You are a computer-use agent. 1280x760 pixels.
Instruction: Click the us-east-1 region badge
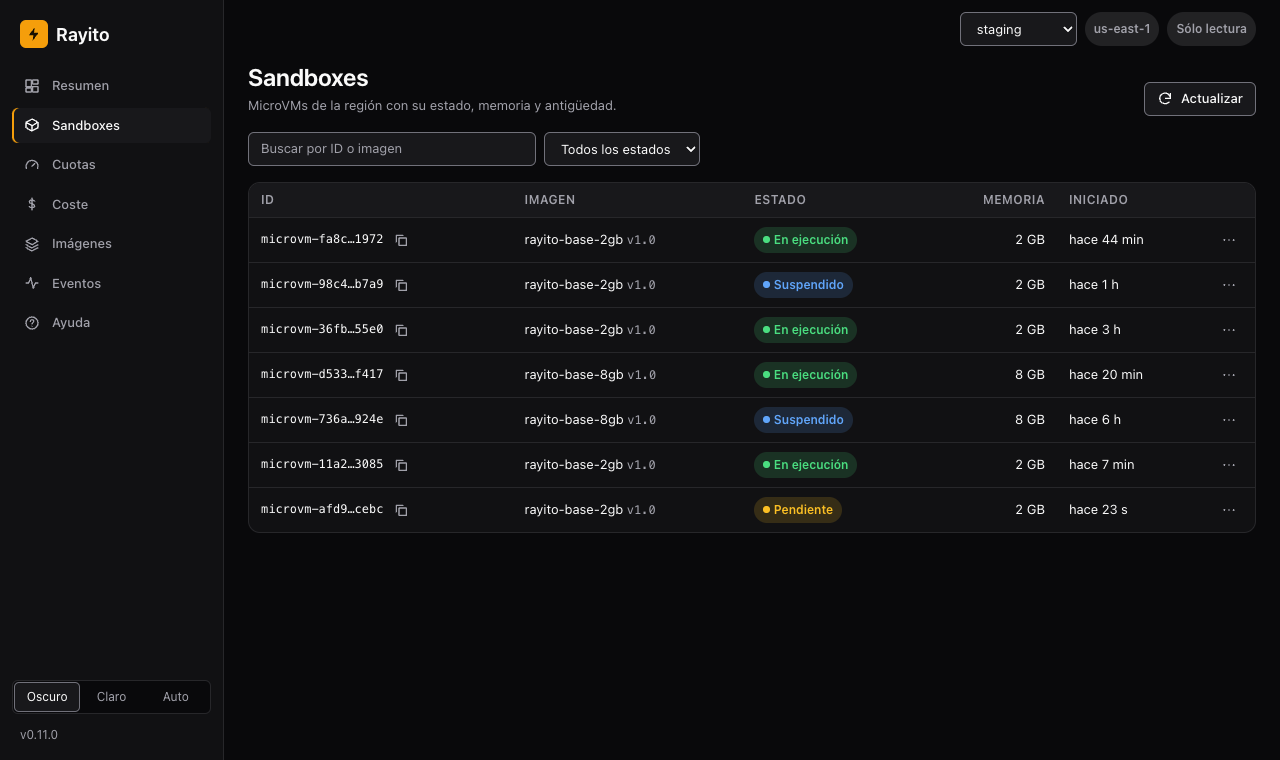click(x=1122, y=29)
